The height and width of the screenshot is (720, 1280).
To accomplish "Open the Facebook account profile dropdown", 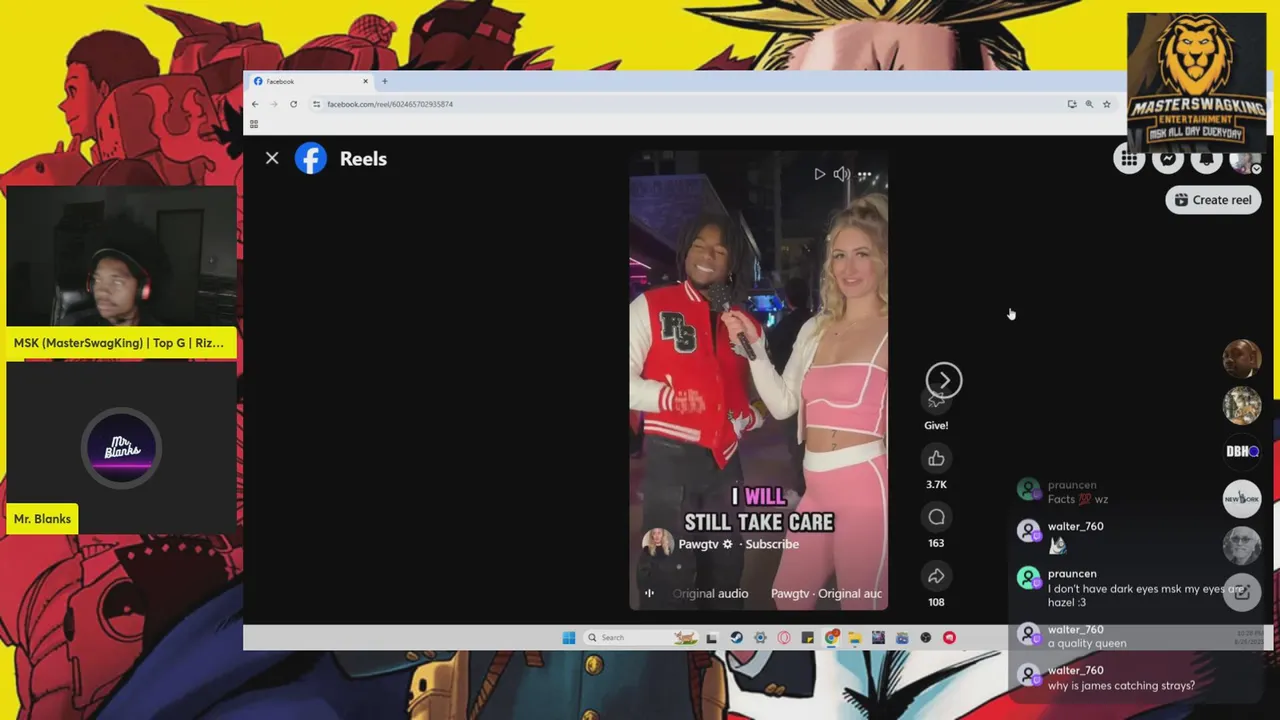I will [1245, 160].
